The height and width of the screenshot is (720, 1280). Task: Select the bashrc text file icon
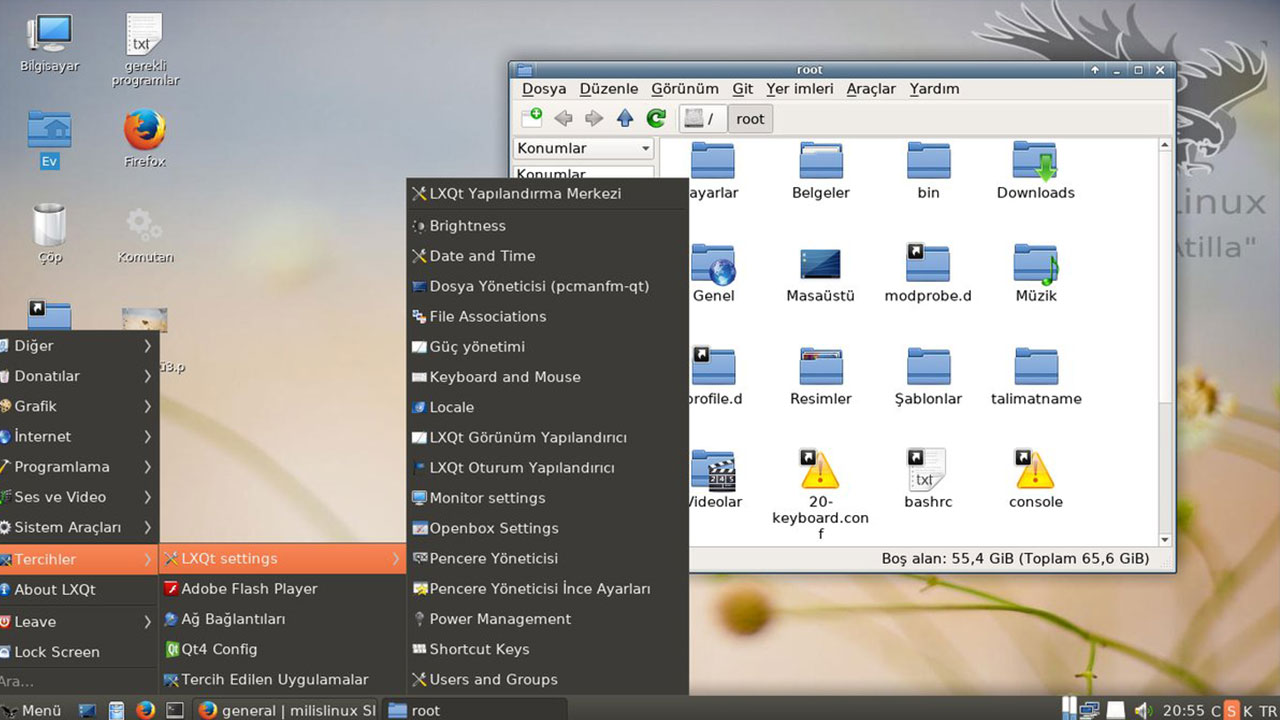point(927,471)
